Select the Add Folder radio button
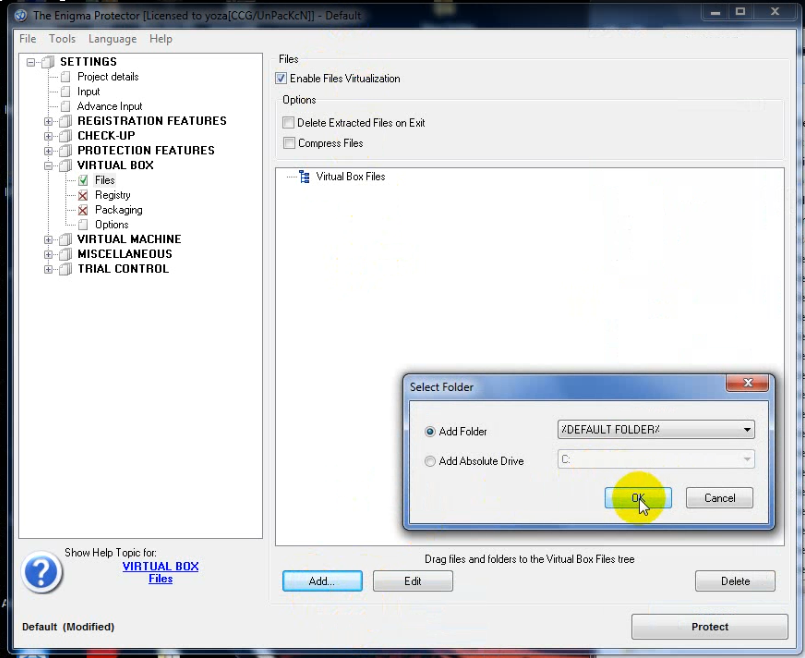 pyautogui.click(x=430, y=432)
